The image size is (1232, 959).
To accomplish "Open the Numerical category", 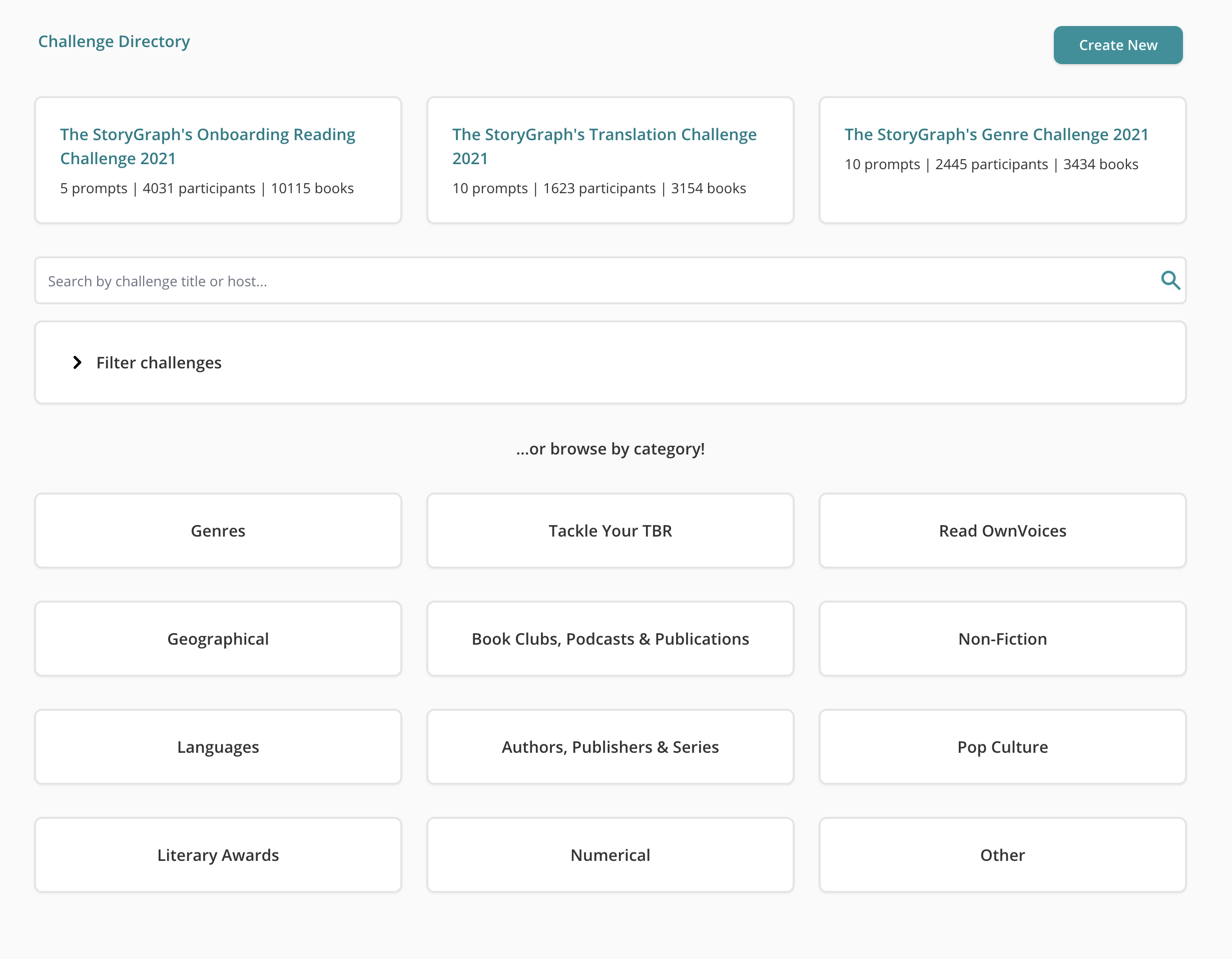I will point(610,855).
